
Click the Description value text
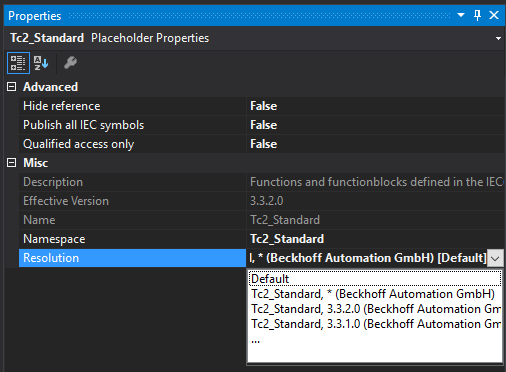point(376,182)
